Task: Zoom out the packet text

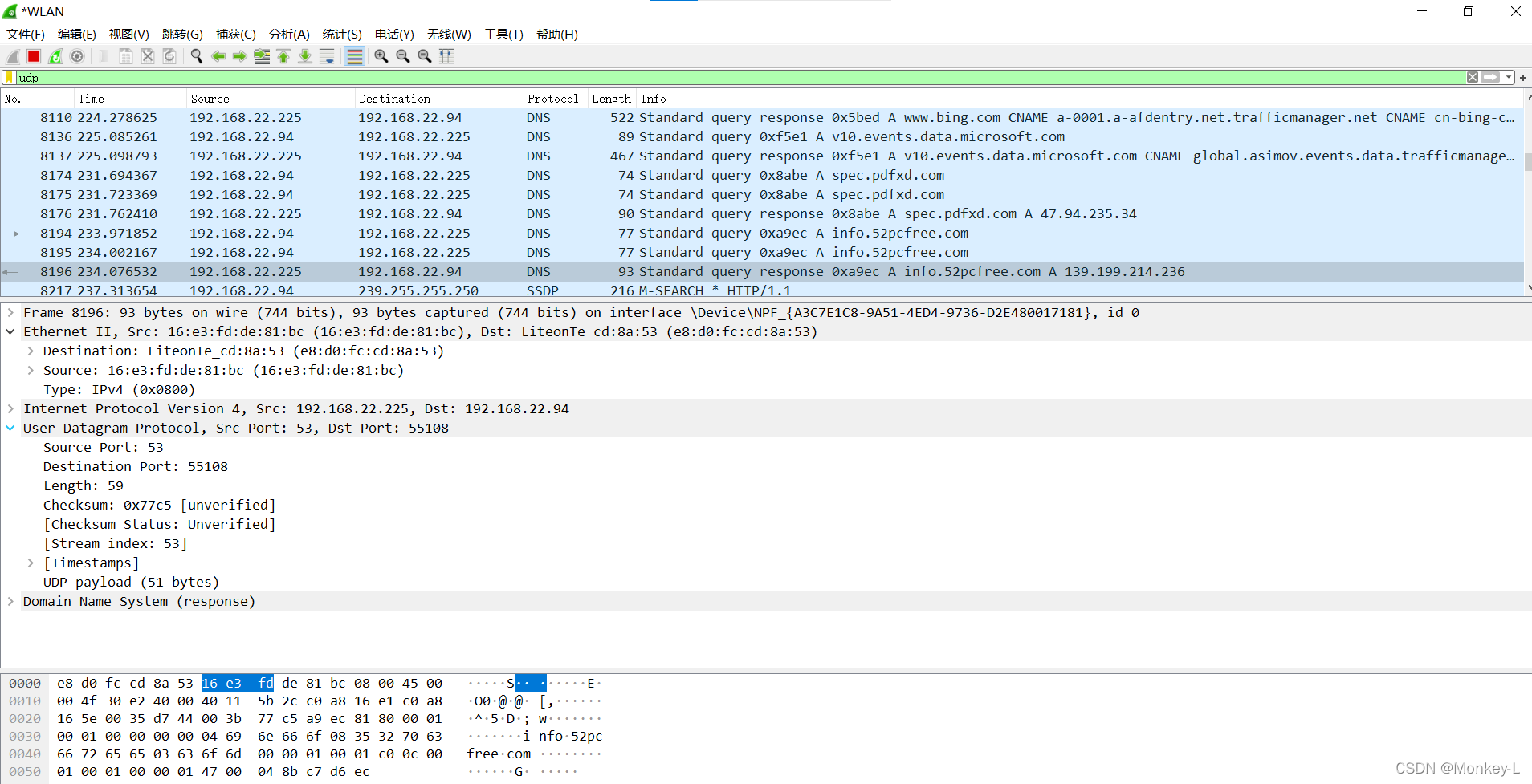Action: [403, 56]
